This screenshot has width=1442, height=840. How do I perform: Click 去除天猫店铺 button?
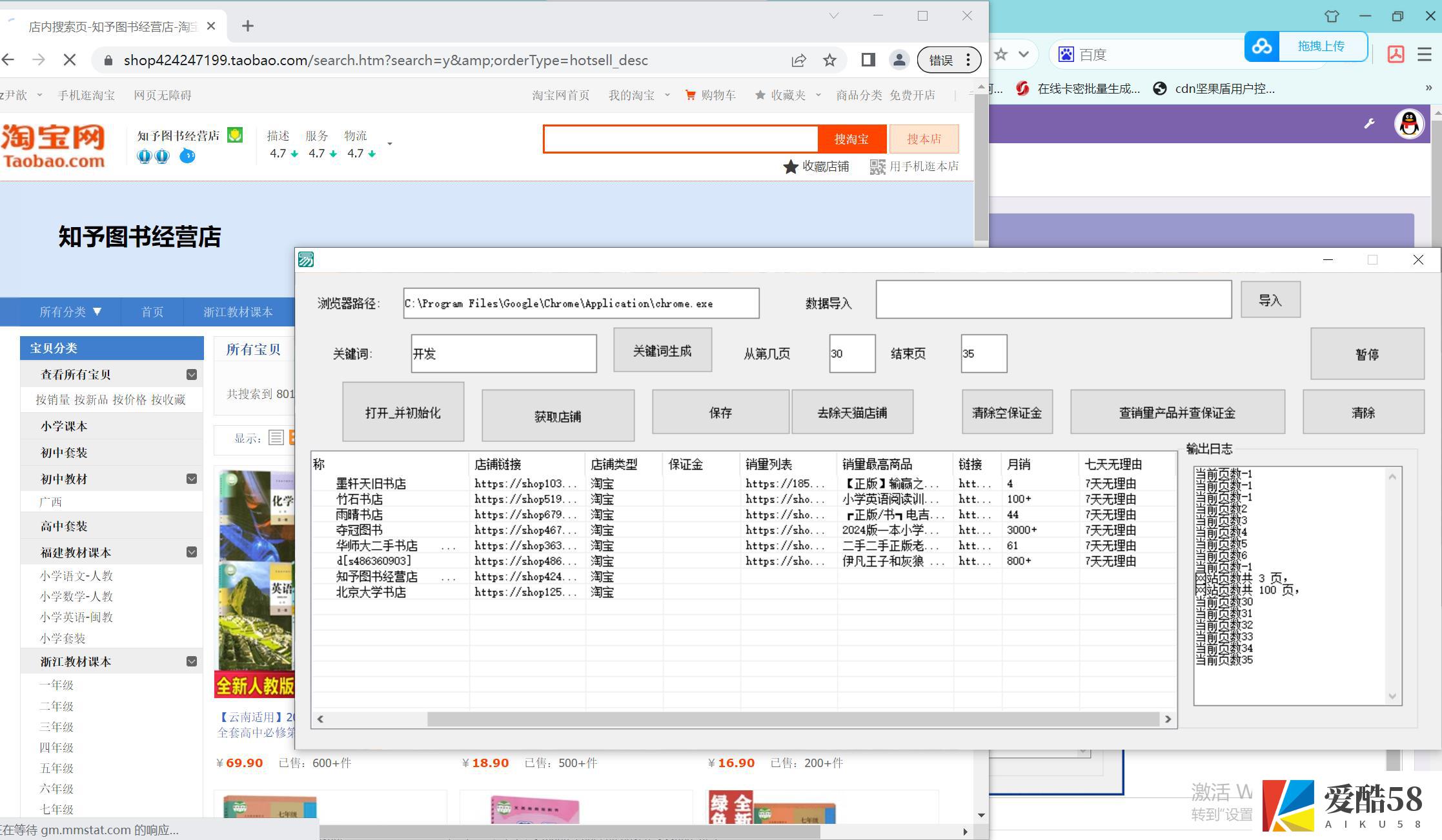tap(852, 412)
